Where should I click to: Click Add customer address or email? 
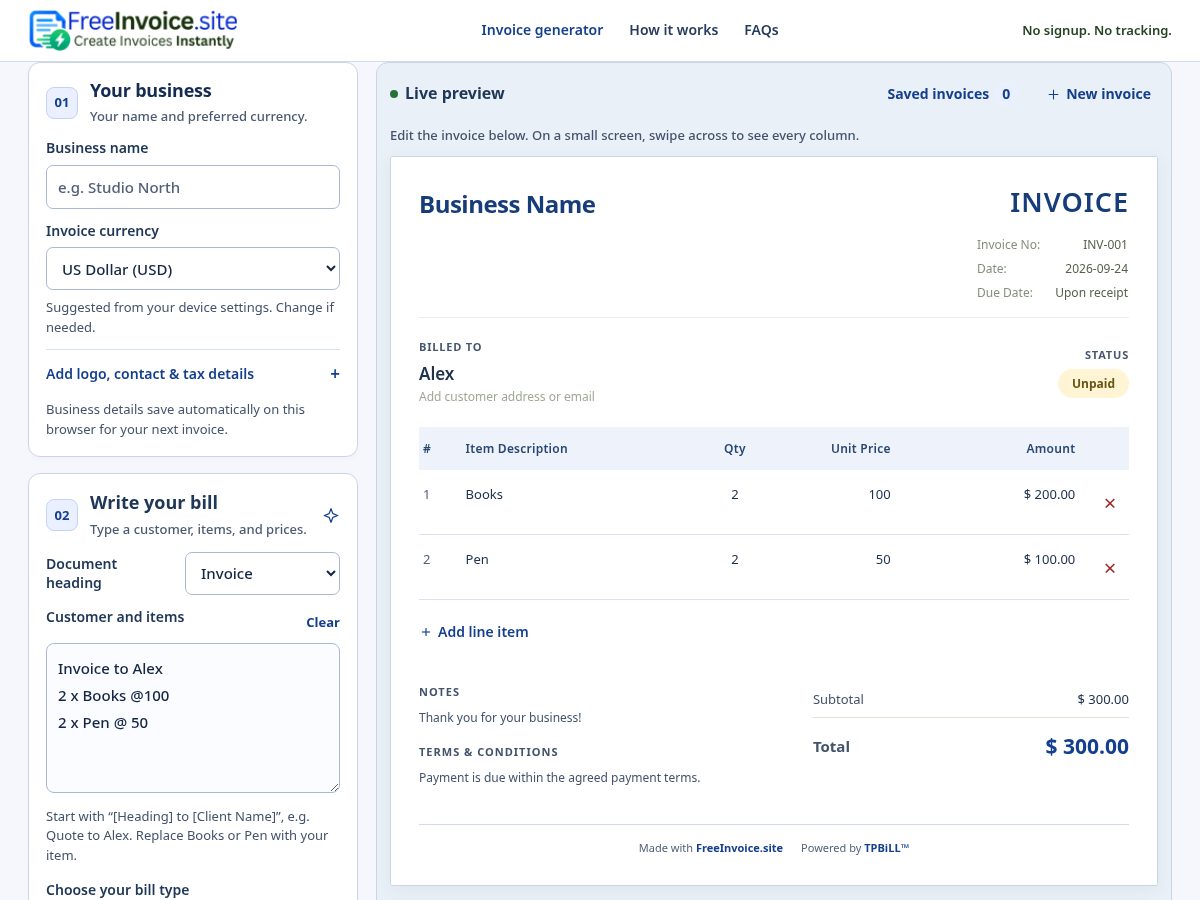tap(507, 397)
